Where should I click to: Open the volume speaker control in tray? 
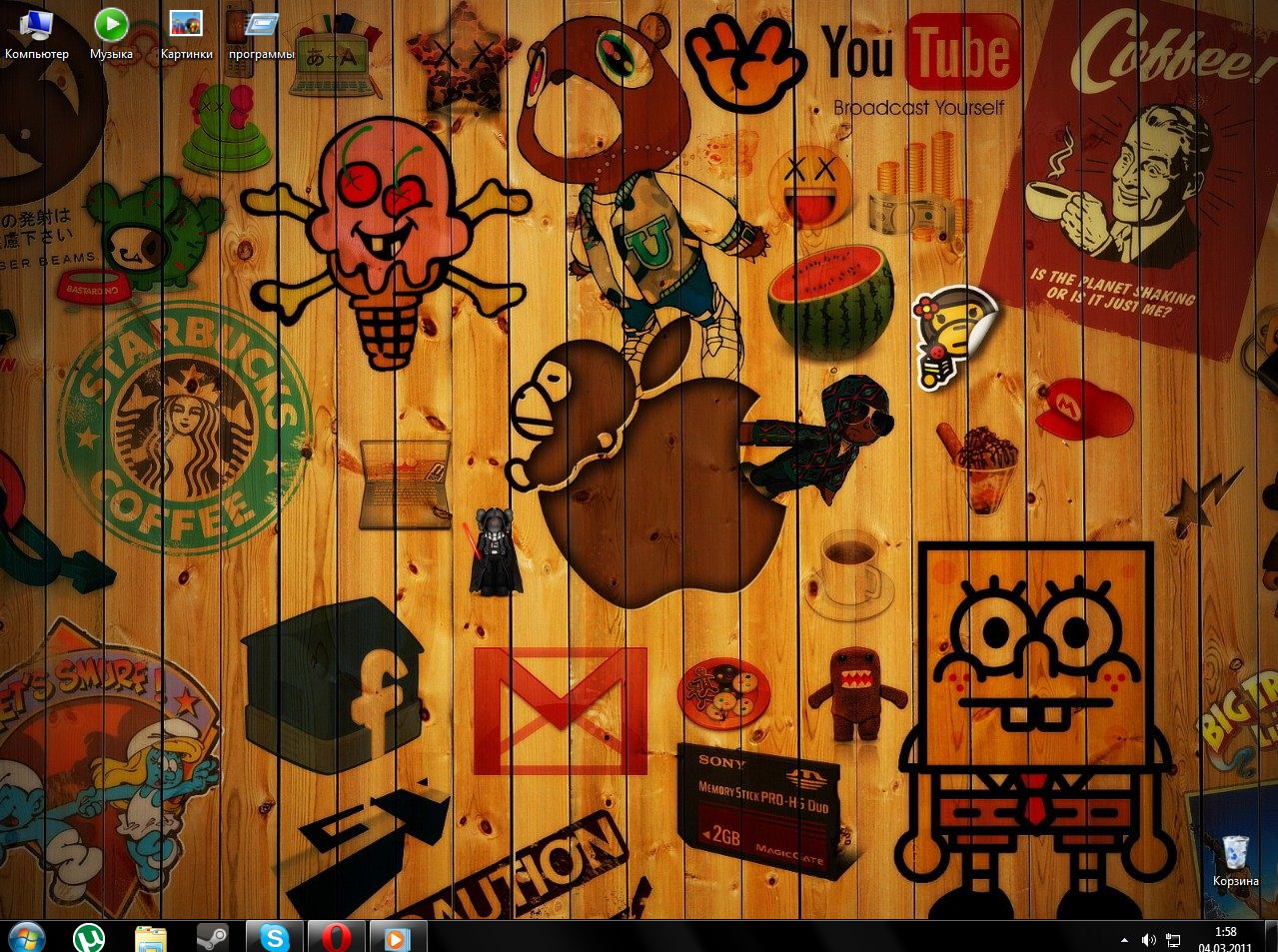[x=1148, y=940]
